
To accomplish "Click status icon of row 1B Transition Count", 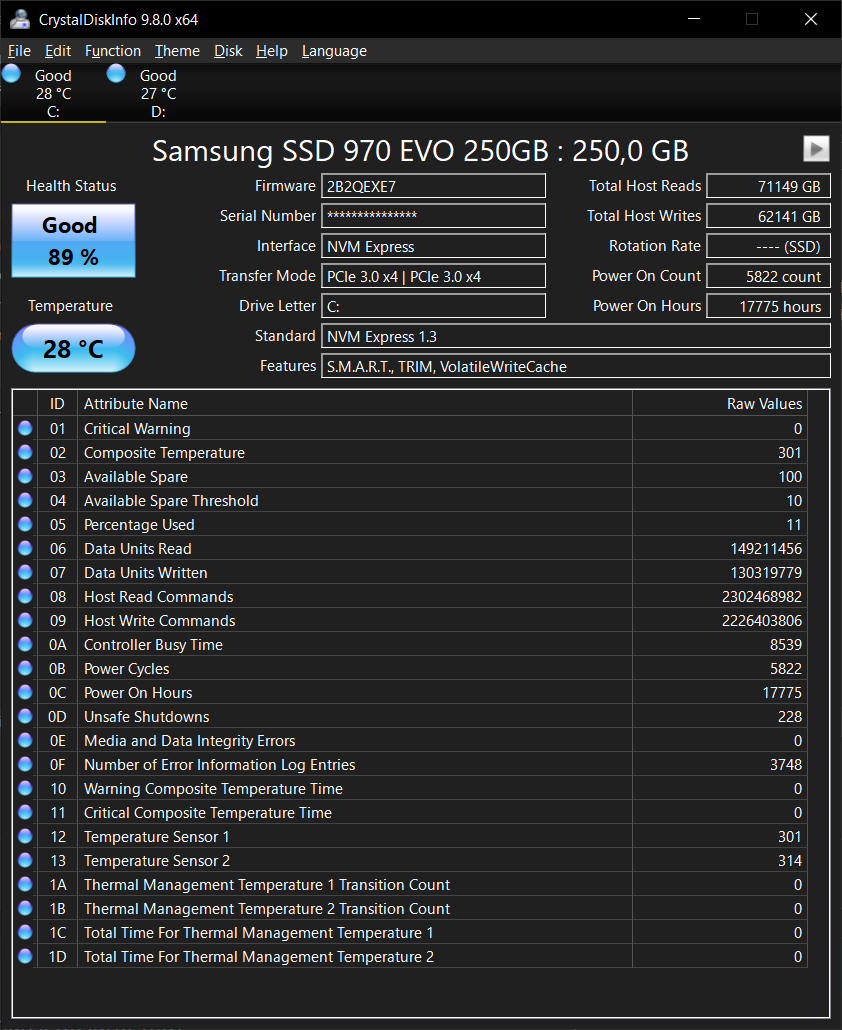I will coord(25,908).
